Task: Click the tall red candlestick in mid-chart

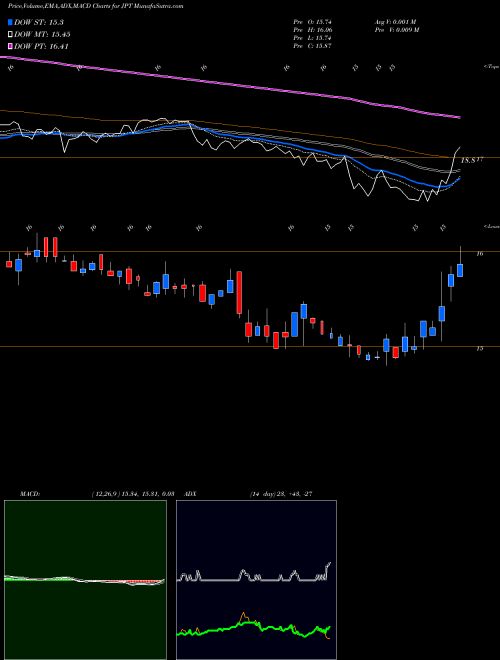Action: coord(239,293)
